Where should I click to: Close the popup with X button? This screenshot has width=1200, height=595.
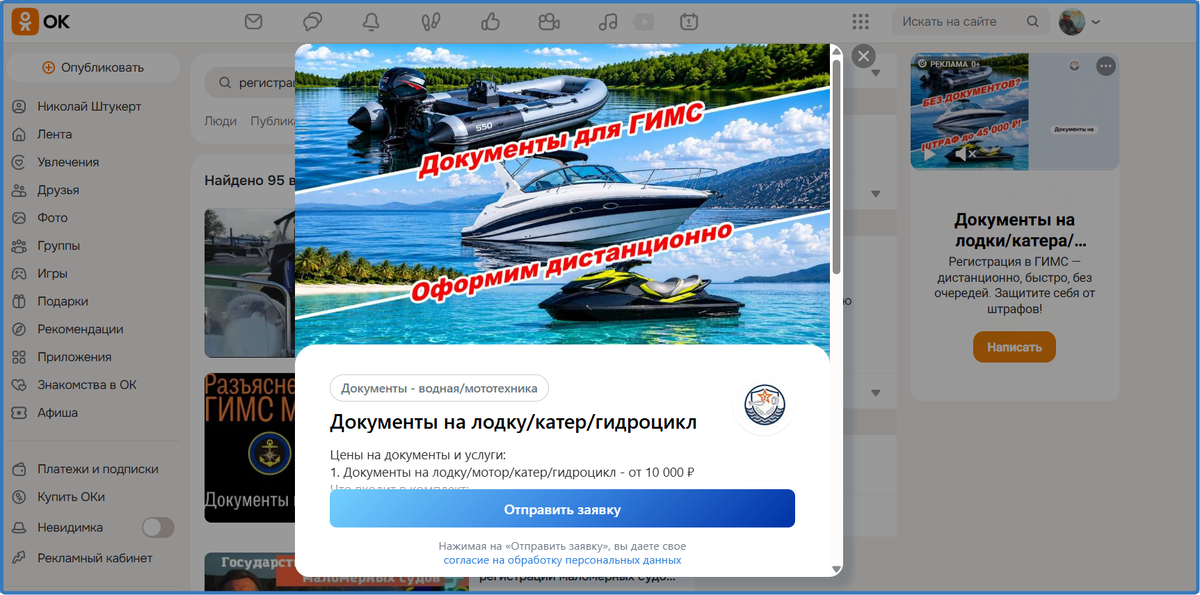[x=864, y=56]
